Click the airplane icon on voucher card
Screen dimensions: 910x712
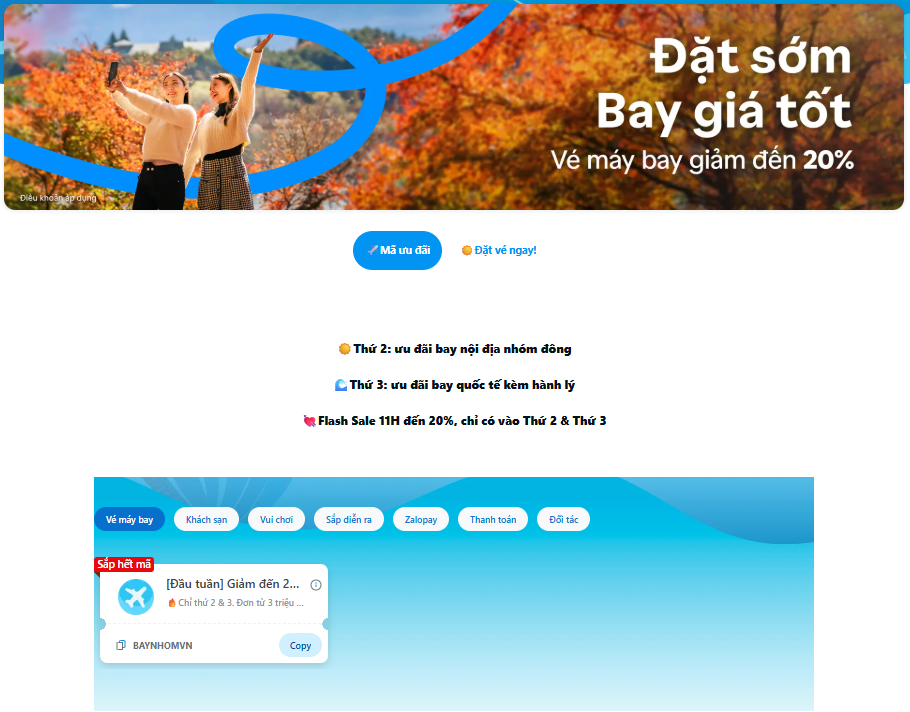click(x=136, y=597)
